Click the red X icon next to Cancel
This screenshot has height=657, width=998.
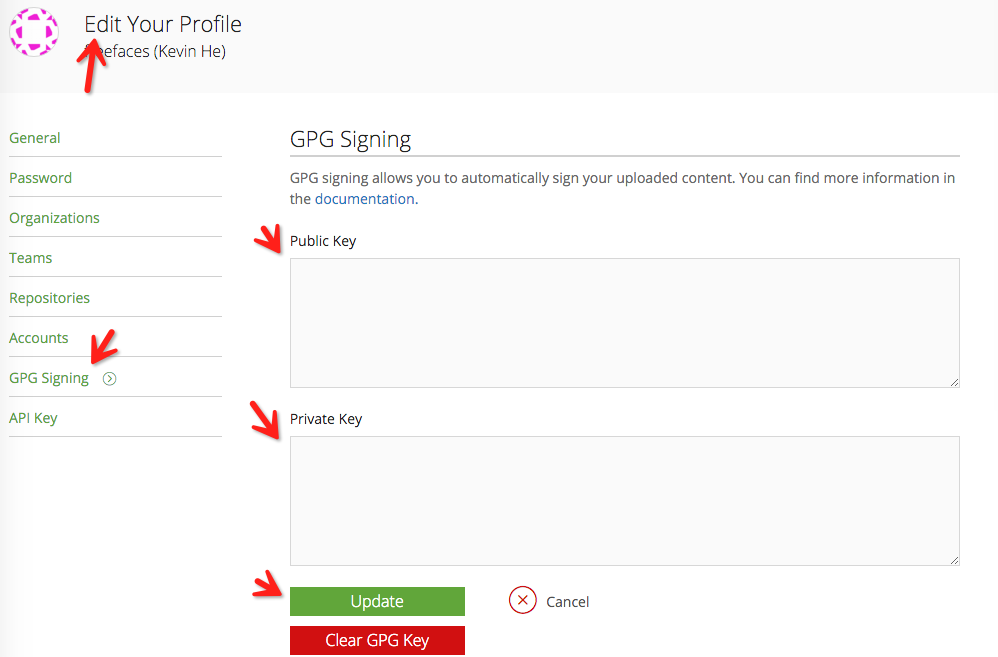tap(522, 601)
